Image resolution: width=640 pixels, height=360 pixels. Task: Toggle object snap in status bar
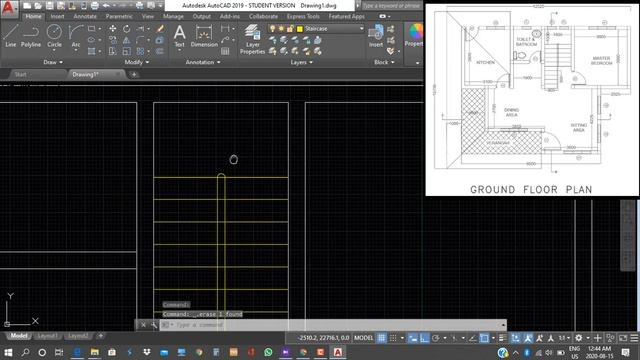[x=484, y=338]
